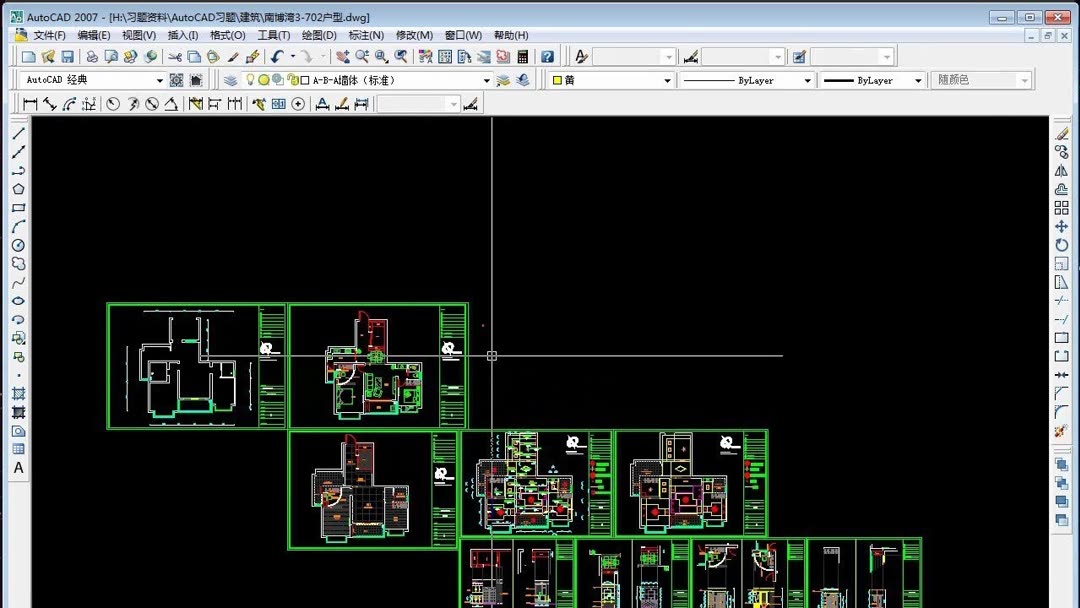This screenshot has width=1080, height=608.
Task: Open the 绘图(D) menu
Action: [x=319, y=35]
